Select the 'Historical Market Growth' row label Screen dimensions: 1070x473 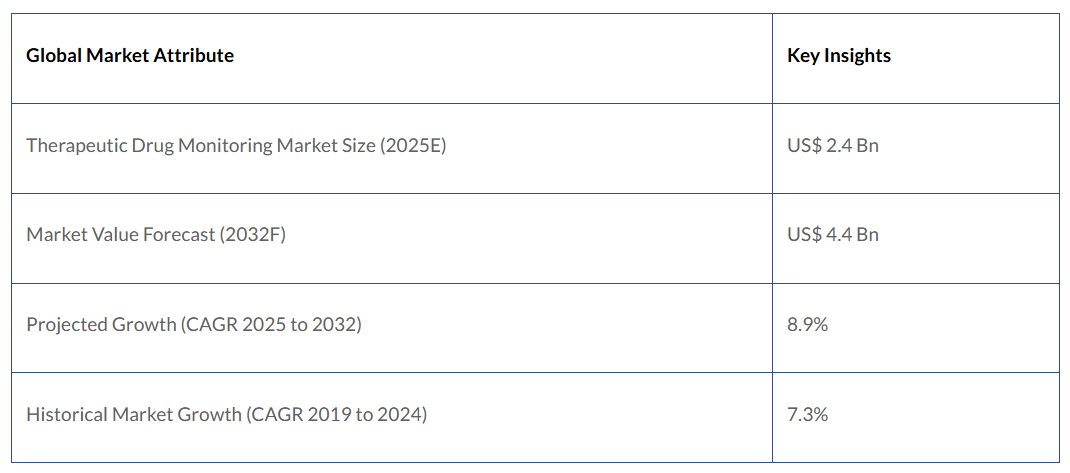pyautogui.click(x=134, y=414)
